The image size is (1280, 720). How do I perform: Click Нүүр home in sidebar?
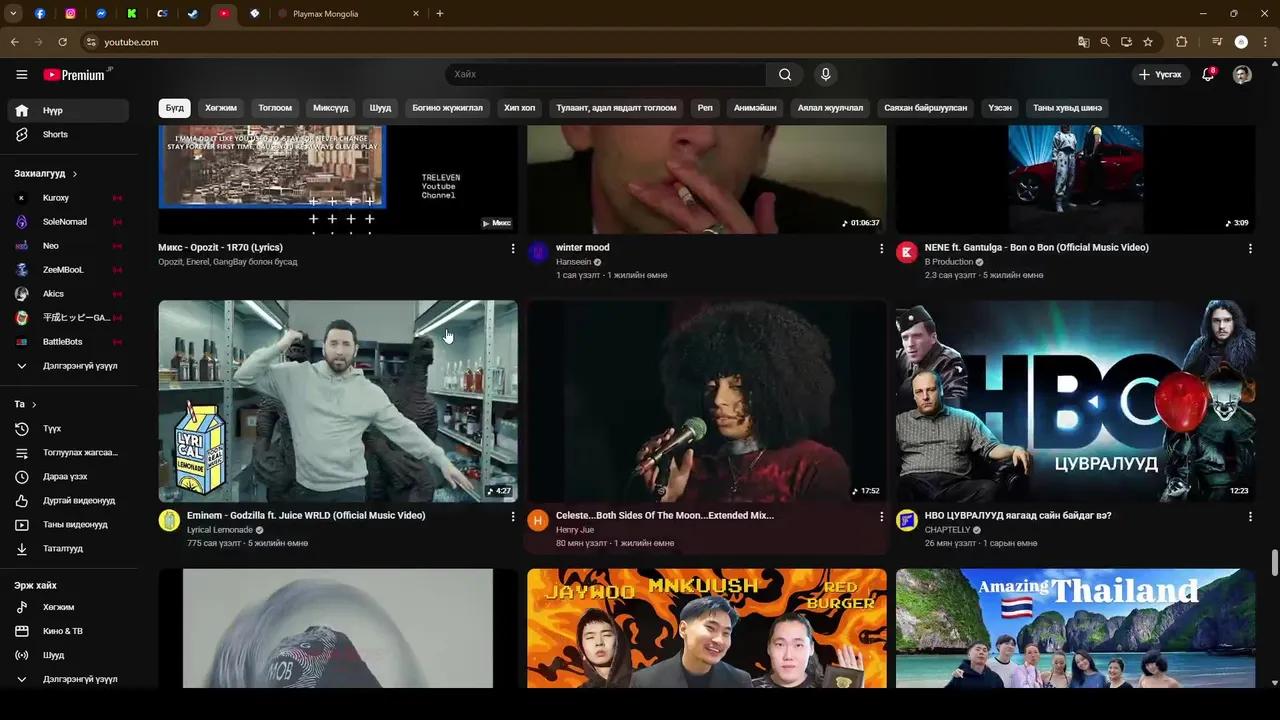(x=68, y=111)
